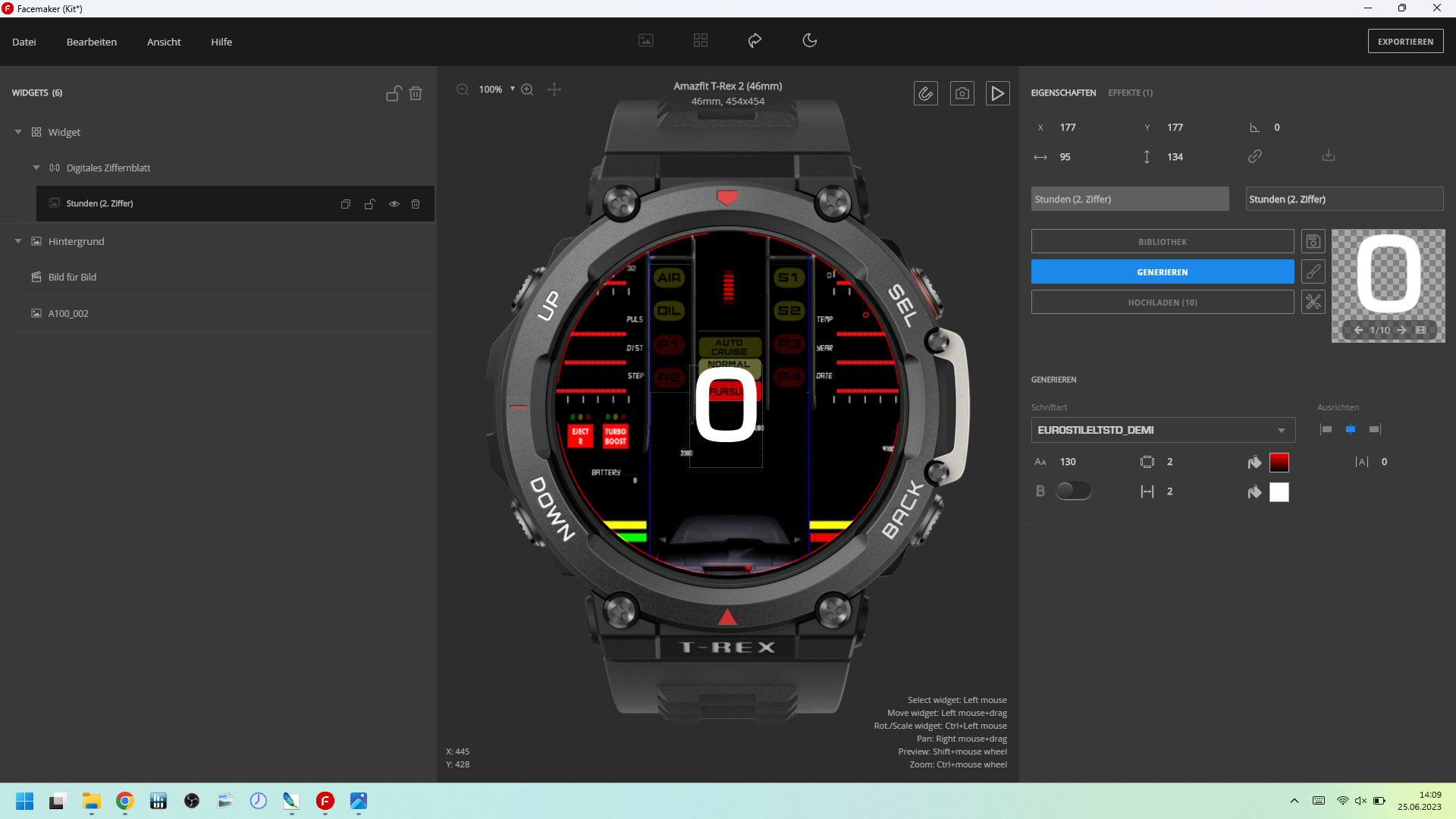Open the Schriftart font dropdown
This screenshot has height=819, width=1456.
1163,430
